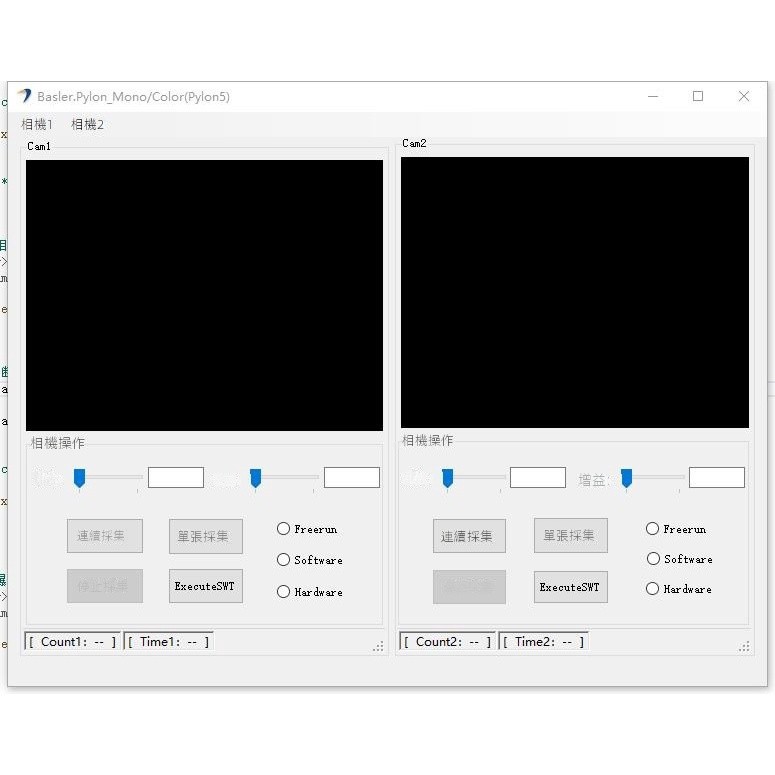Screen dimensions: 775x775
Task: Choose Hardware trigger for Cam2
Action: (x=653, y=589)
